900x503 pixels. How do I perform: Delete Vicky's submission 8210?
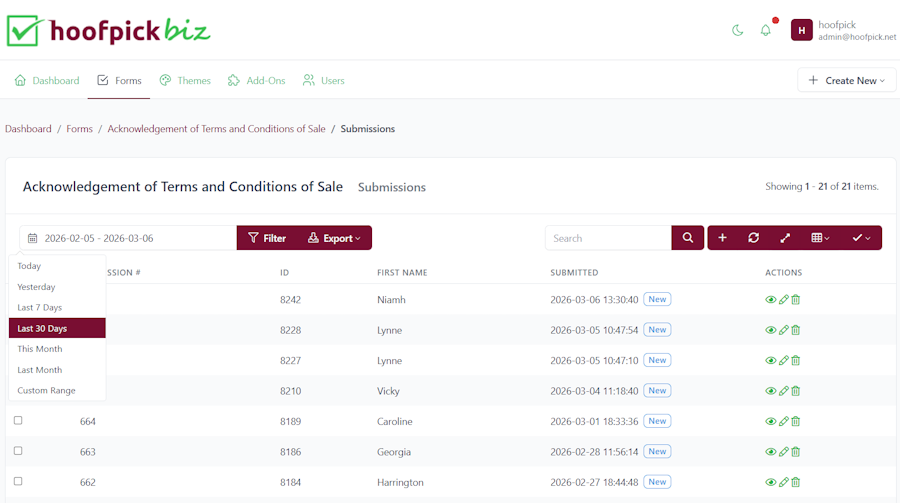pyautogui.click(x=796, y=391)
